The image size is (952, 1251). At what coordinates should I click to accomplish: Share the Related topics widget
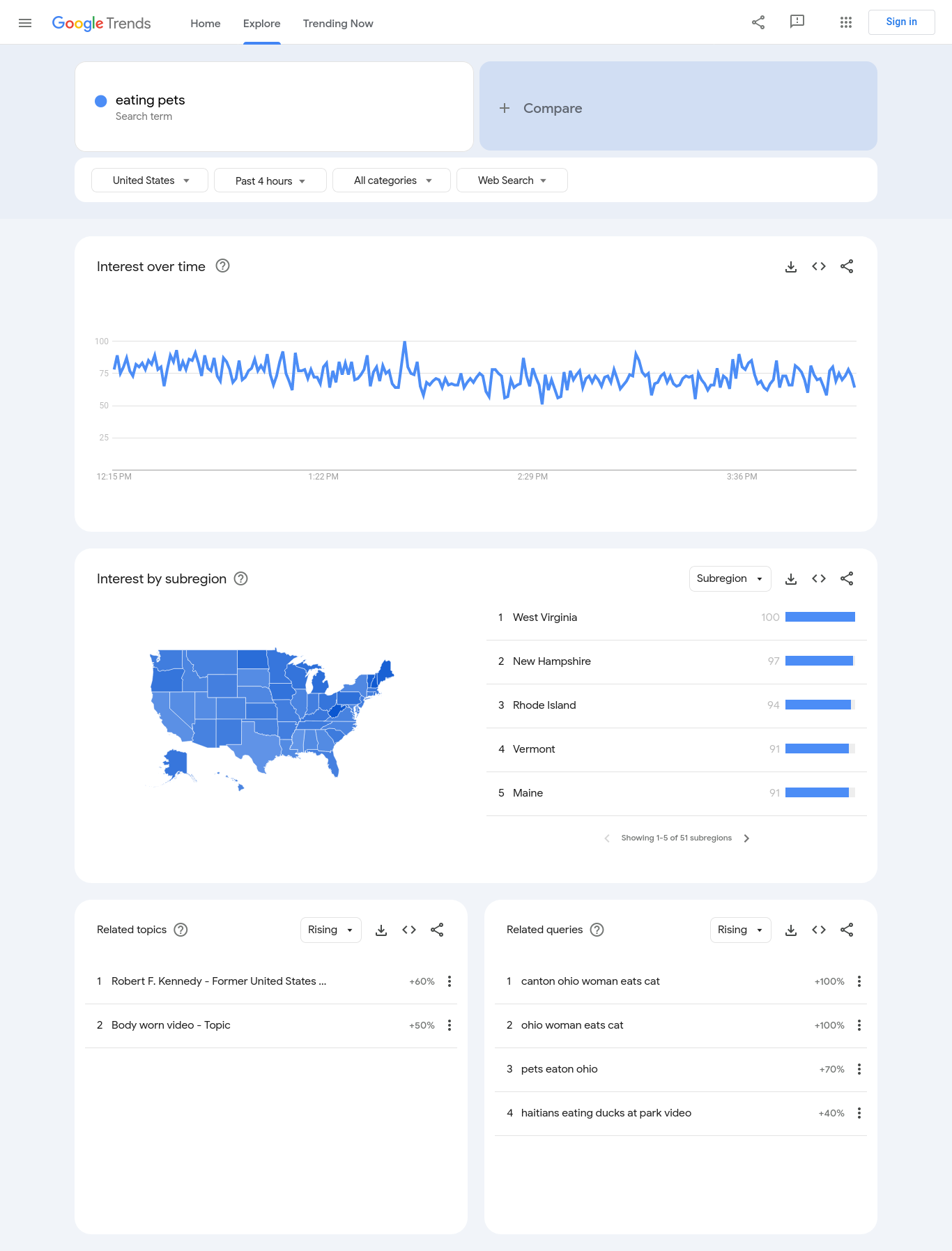pos(437,930)
